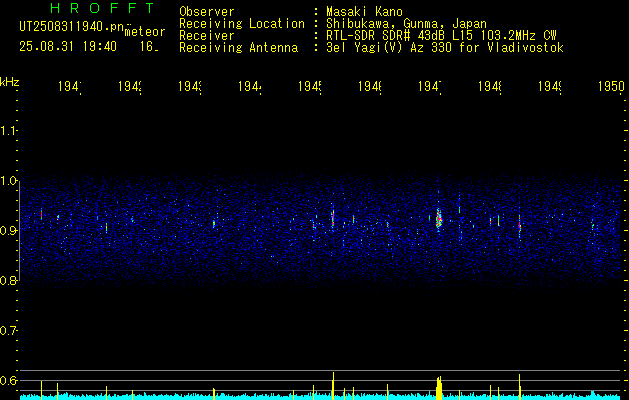The image size is (629, 400).
Task: Select the 3el Yagi(V) Az 330 antenna text
Action: [x=445, y=48]
